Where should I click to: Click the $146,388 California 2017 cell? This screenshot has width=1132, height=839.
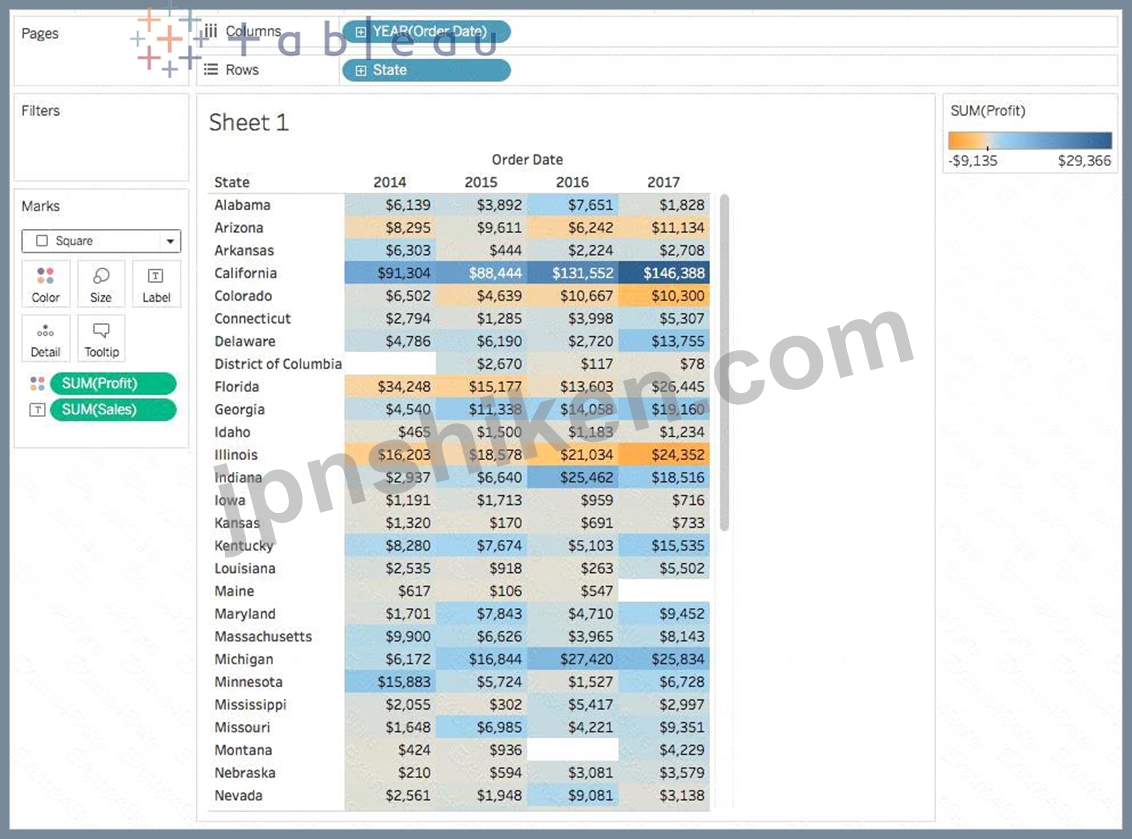coord(664,273)
